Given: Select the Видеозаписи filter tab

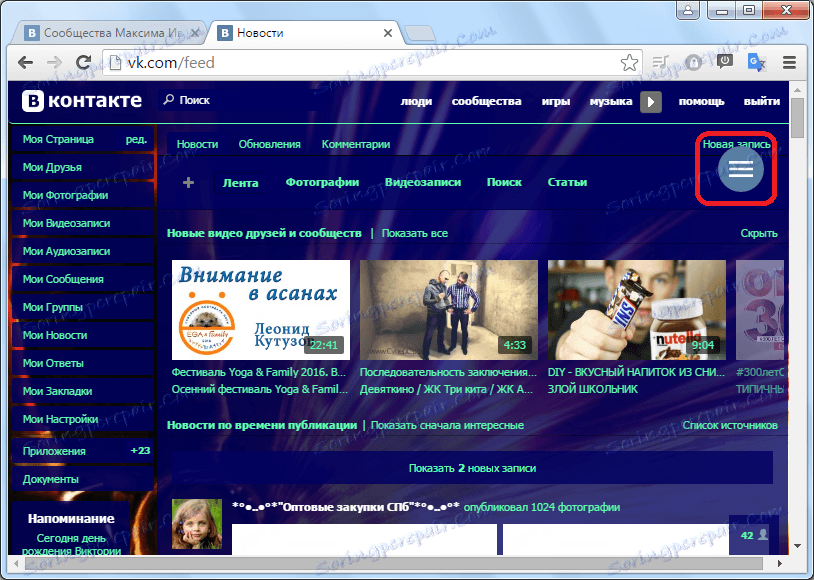Looking at the screenshot, I should (423, 182).
